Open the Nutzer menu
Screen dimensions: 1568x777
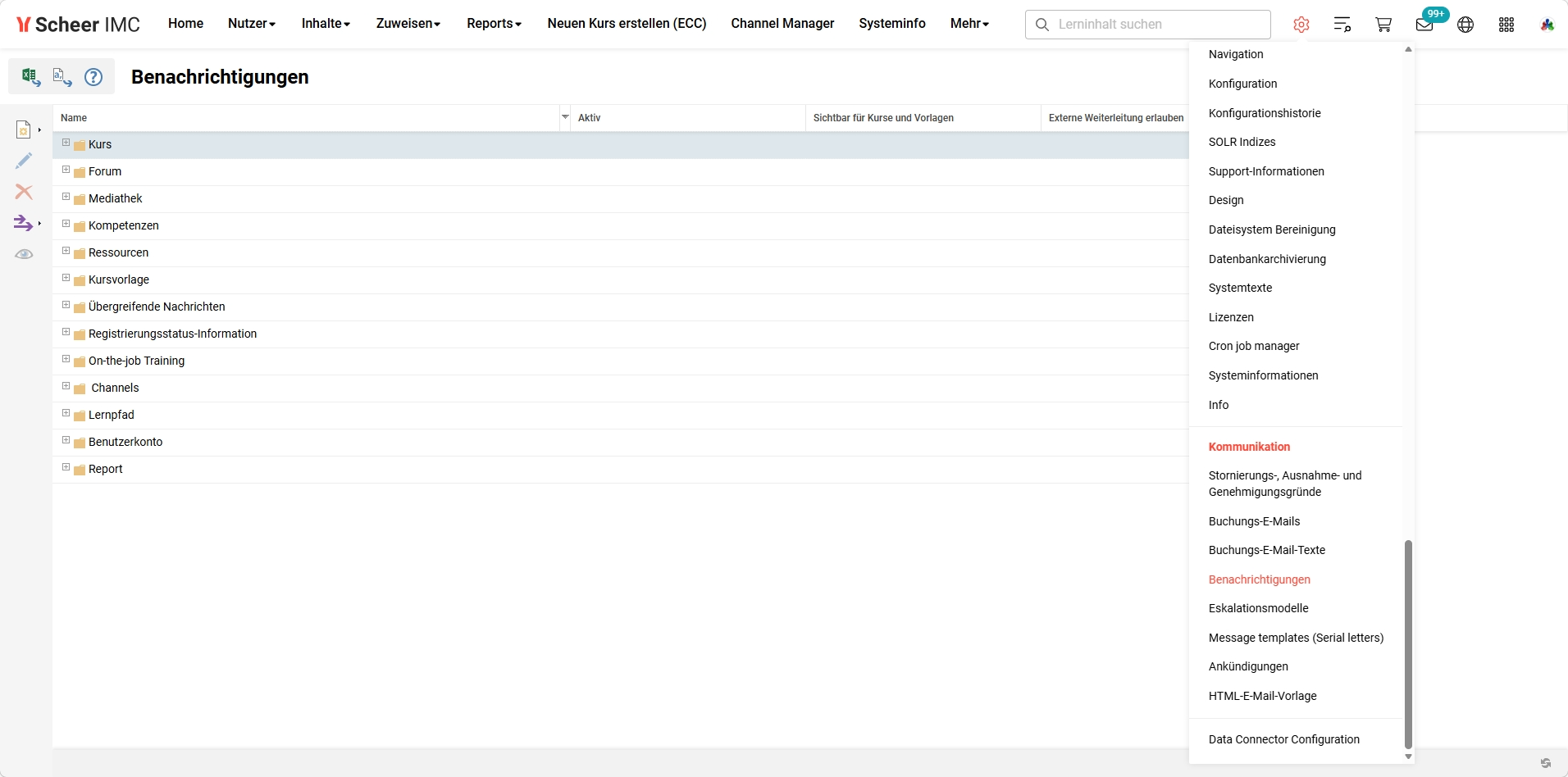click(x=252, y=24)
